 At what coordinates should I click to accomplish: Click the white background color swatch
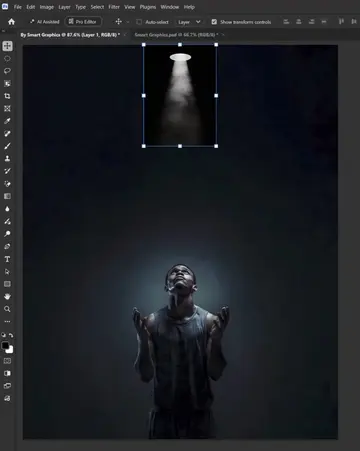[x=10, y=350]
